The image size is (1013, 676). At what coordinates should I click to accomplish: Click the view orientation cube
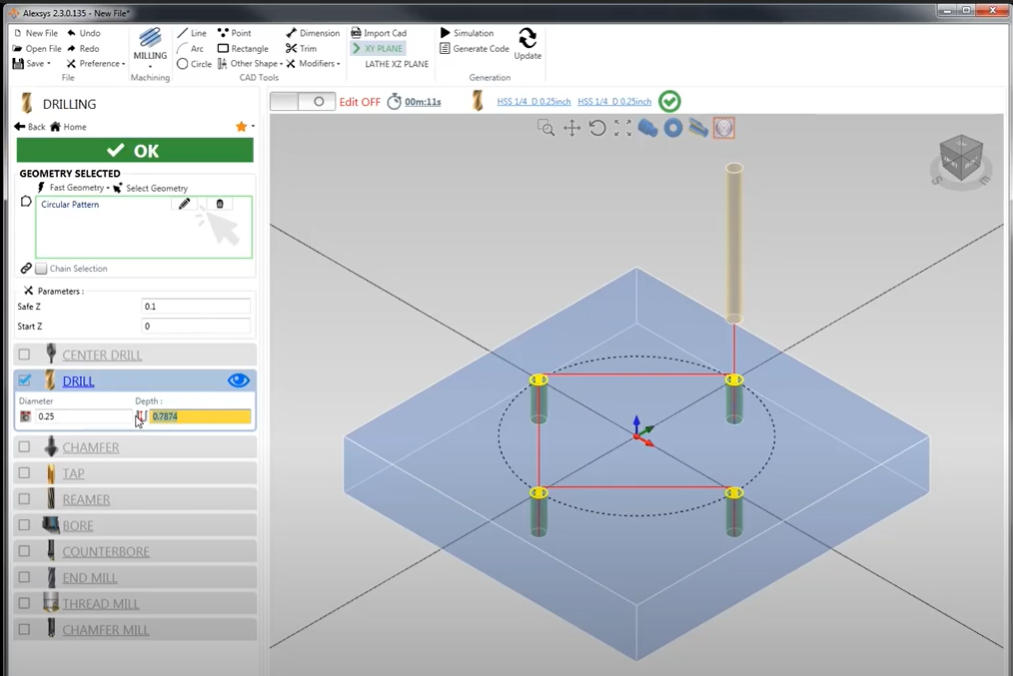pos(961,157)
